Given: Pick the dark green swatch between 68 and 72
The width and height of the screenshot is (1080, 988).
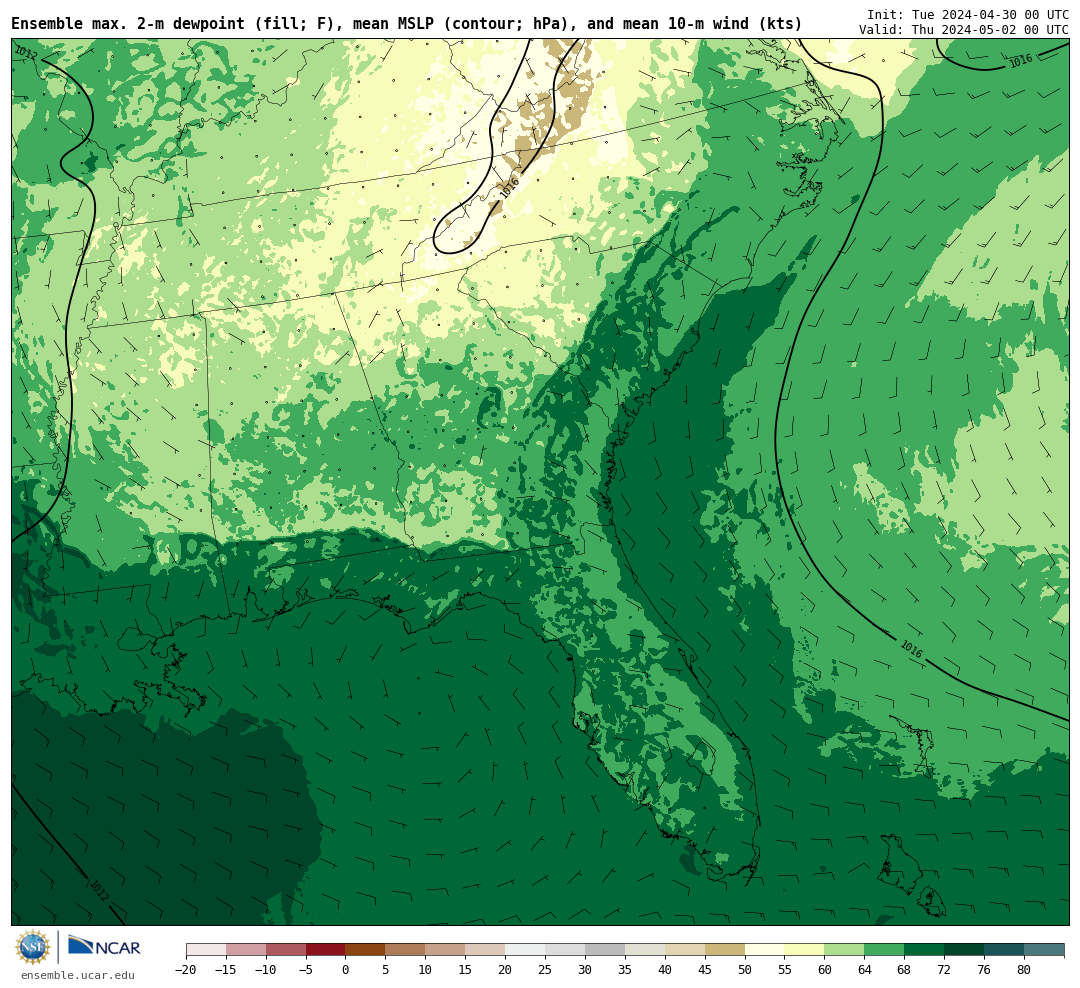Looking at the screenshot, I should point(925,950).
